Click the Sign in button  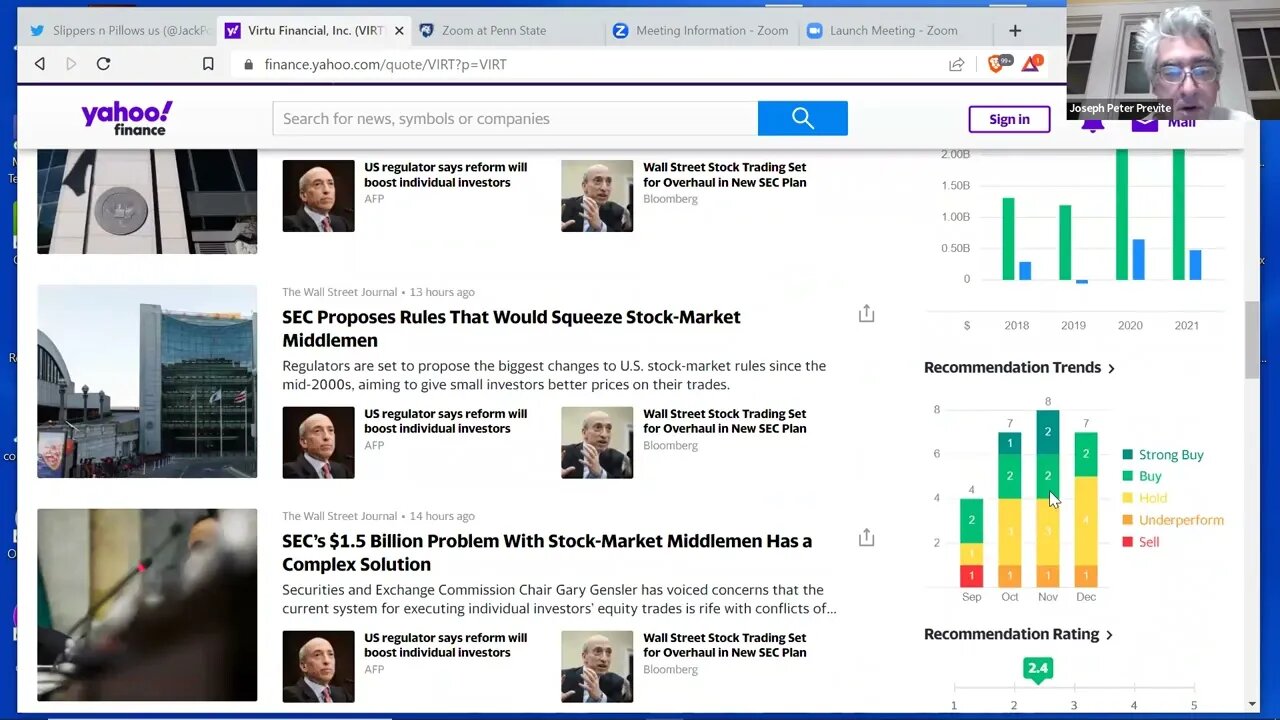click(x=1009, y=119)
